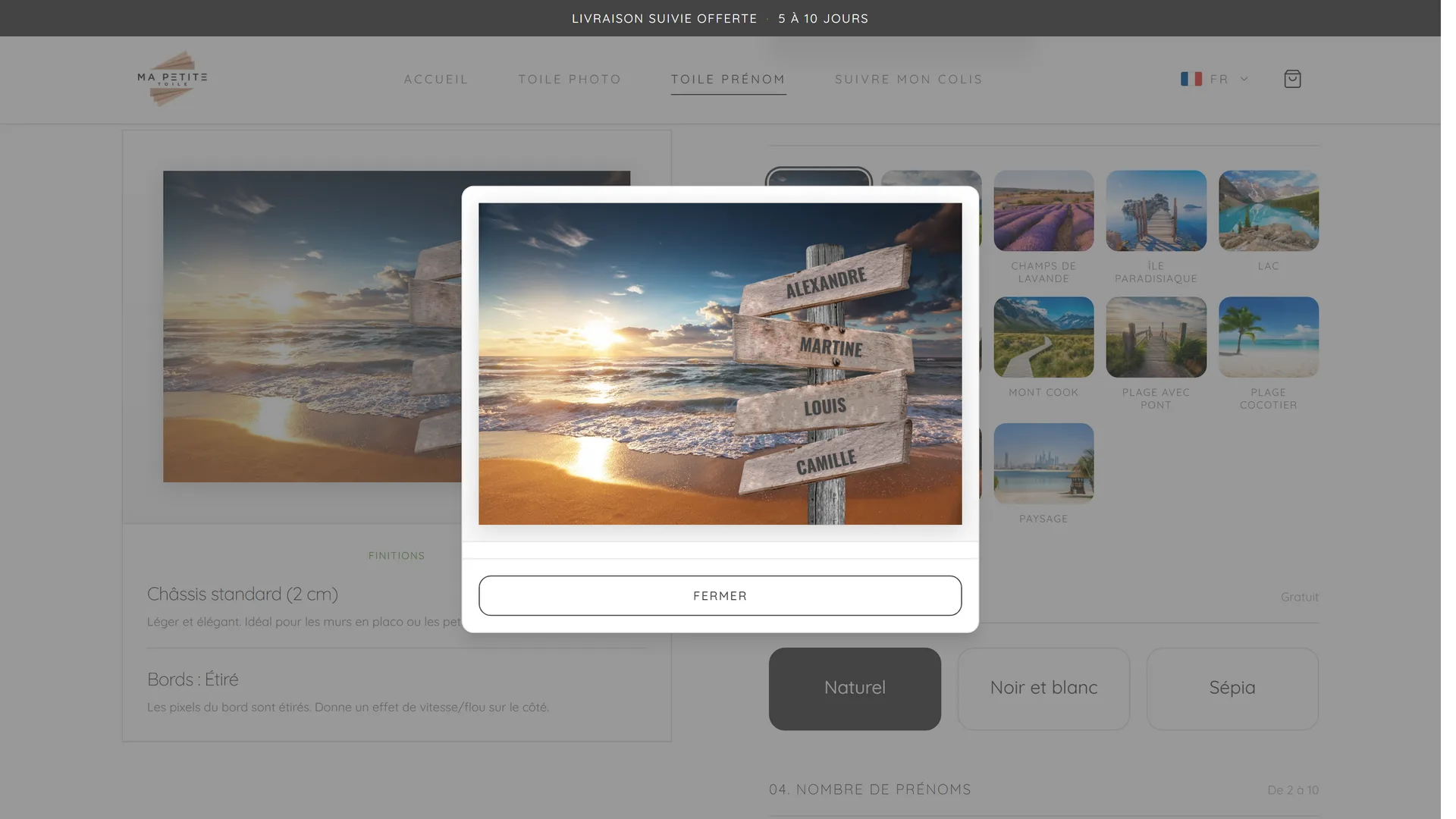The width and height of the screenshot is (1456, 819).
Task: Choose the Noir et blanc effect
Action: coord(1043,689)
